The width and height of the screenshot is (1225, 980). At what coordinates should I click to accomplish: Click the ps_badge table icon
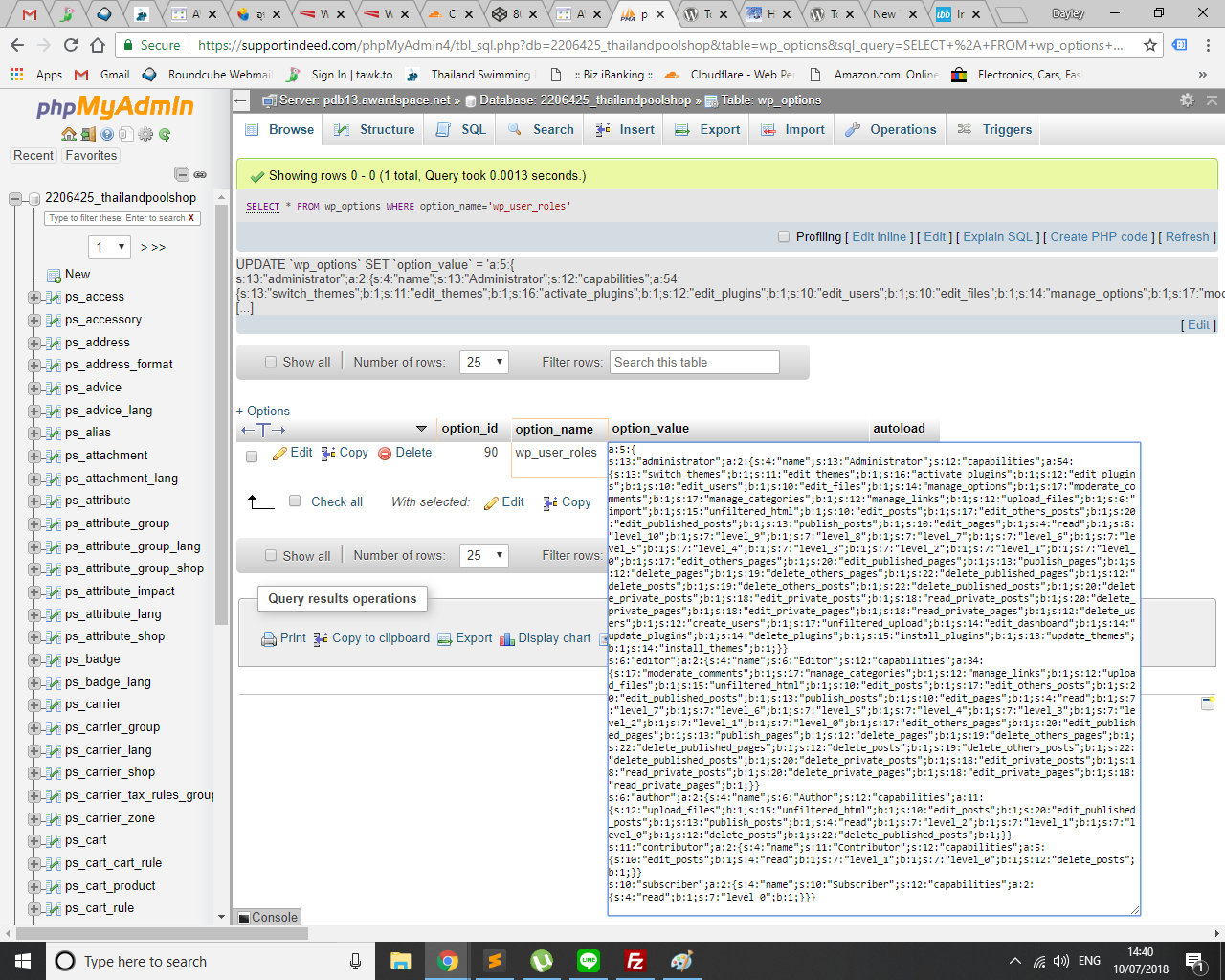coord(53,659)
